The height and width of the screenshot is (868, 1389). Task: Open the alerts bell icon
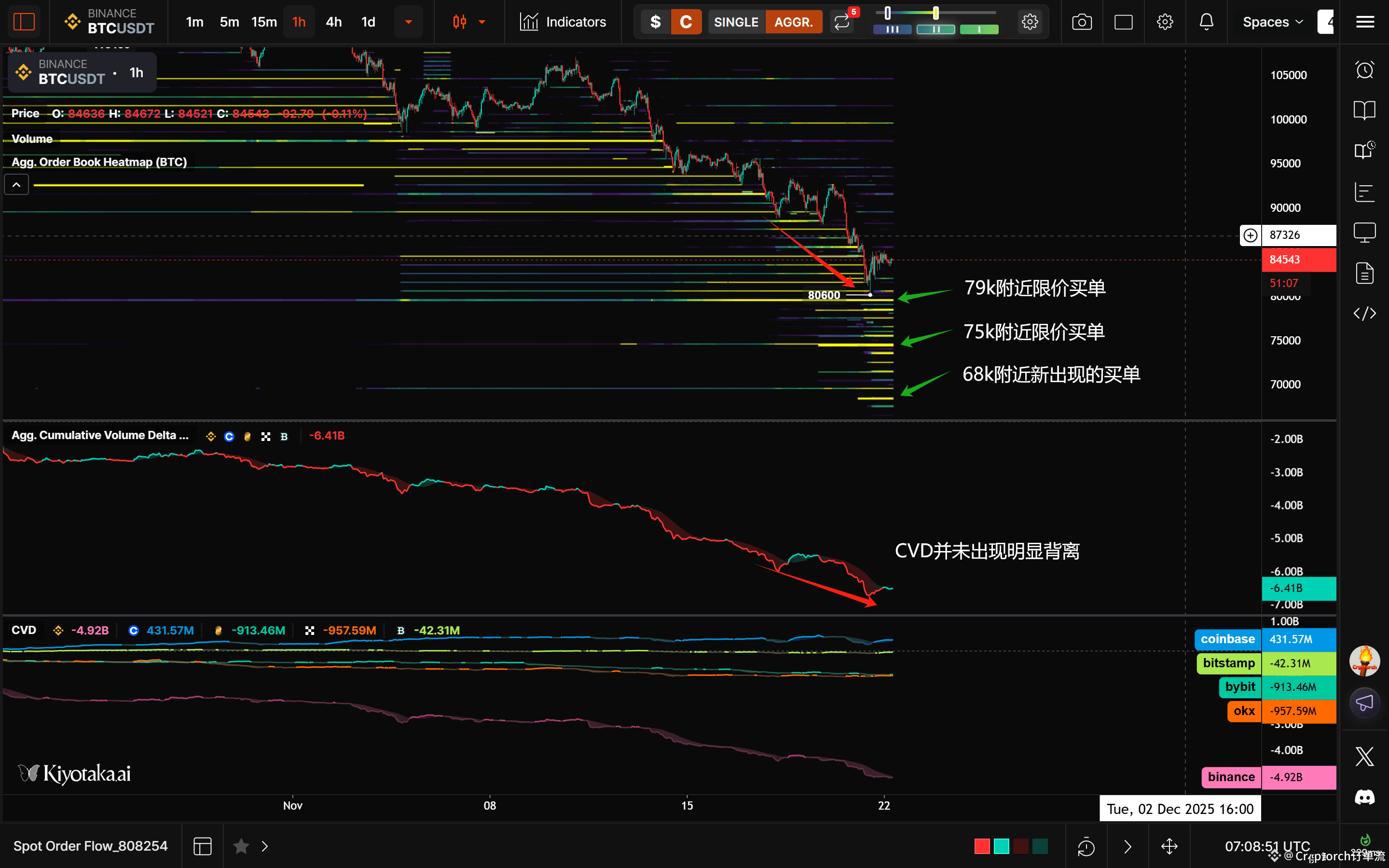pyautogui.click(x=1206, y=22)
